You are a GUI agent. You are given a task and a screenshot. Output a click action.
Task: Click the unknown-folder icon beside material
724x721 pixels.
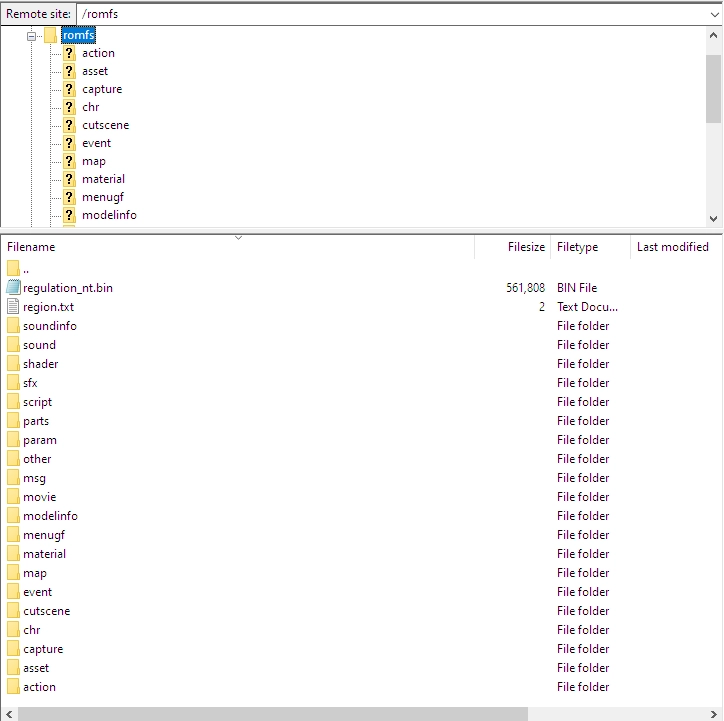point(69,180)
